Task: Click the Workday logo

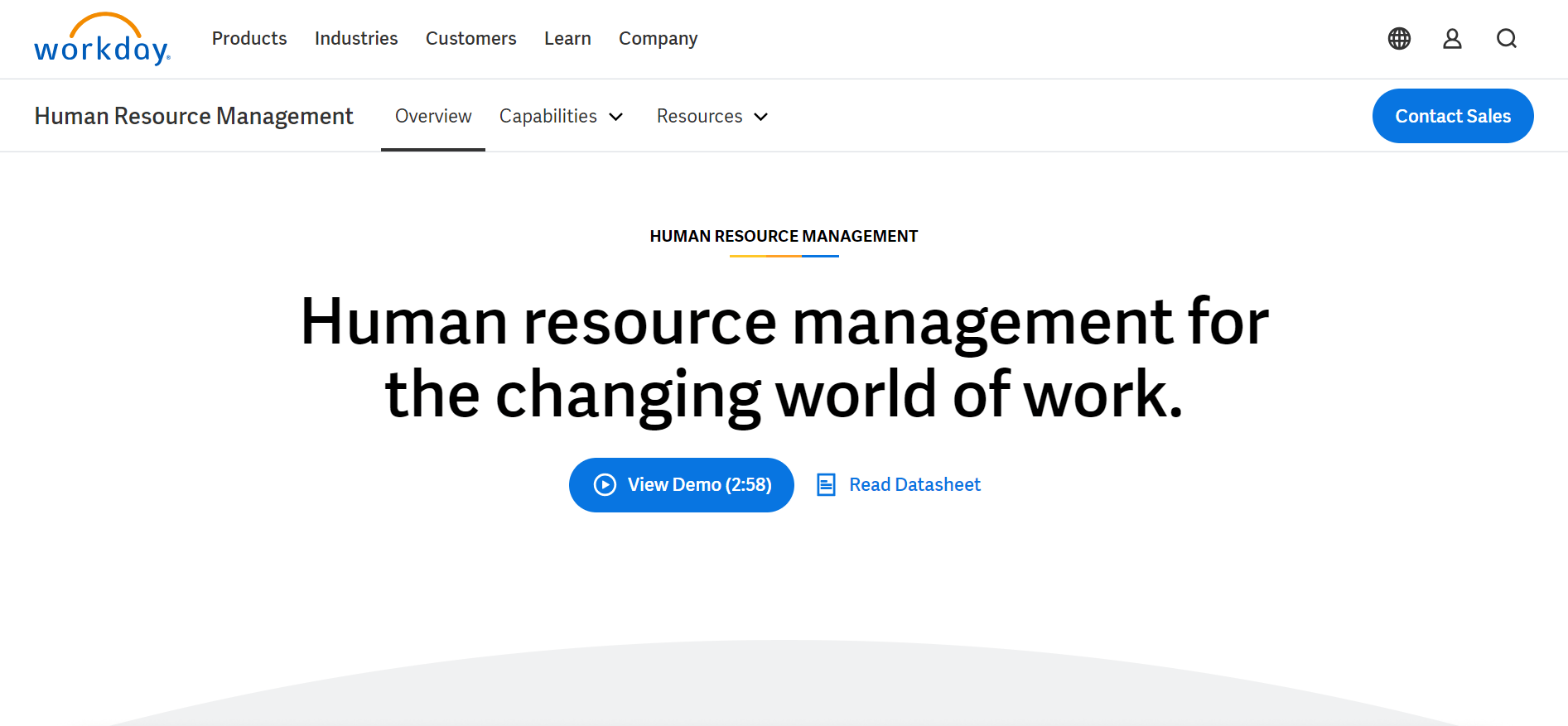Action: 102,39
